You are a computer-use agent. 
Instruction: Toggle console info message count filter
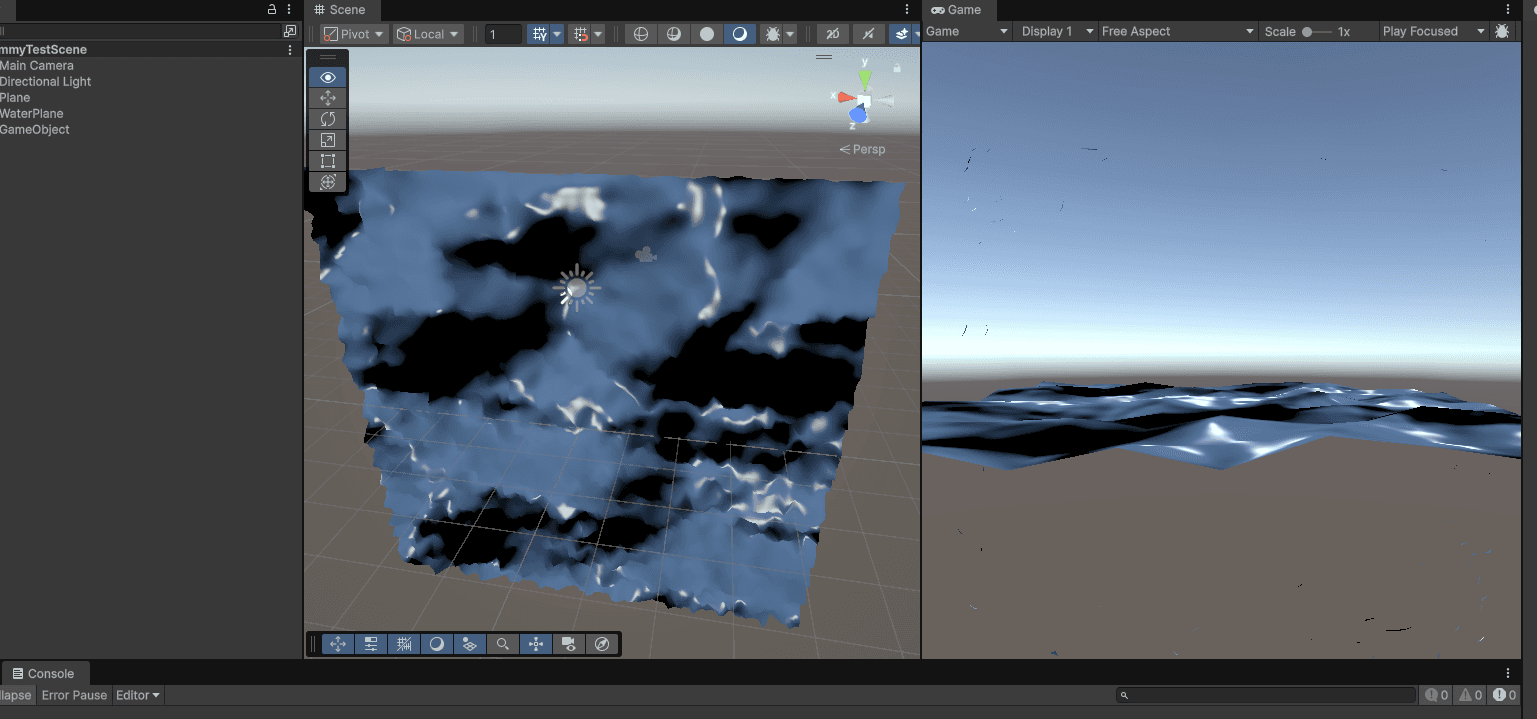pyautogui.click(x=1436, y=695)
